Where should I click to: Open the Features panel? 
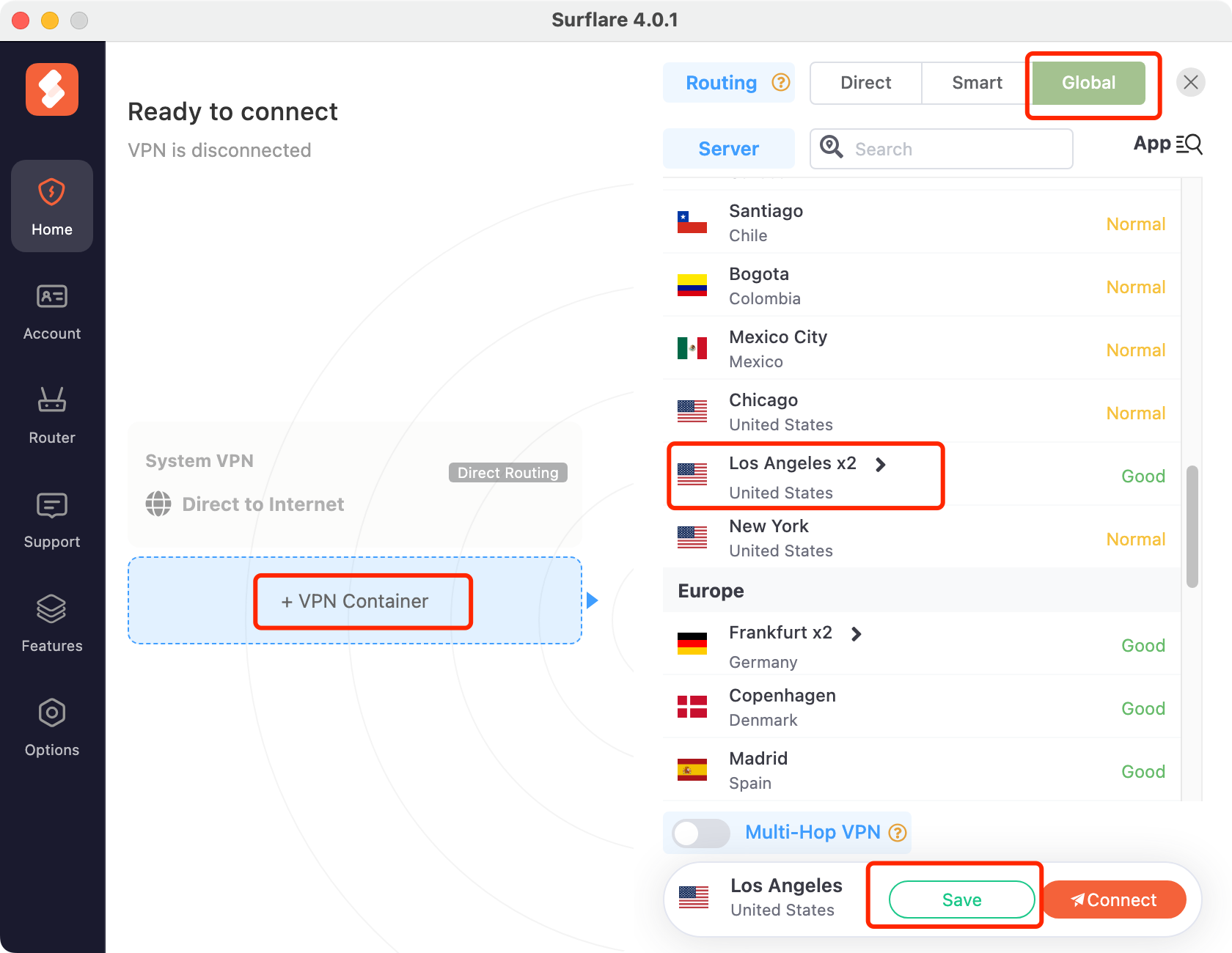pos(51,623)
